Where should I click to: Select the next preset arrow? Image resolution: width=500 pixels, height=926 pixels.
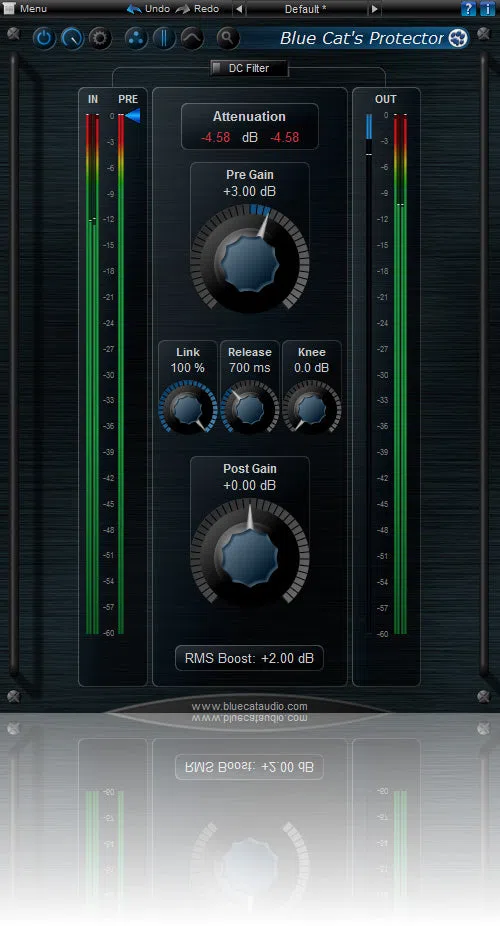(375, 9)
